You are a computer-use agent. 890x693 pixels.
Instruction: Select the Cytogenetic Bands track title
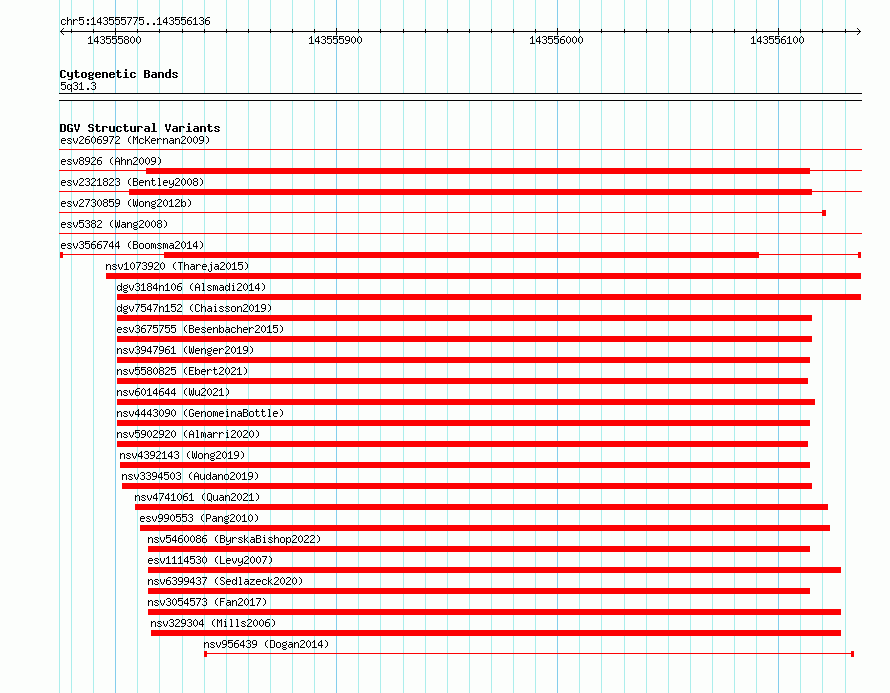[119, 74]
